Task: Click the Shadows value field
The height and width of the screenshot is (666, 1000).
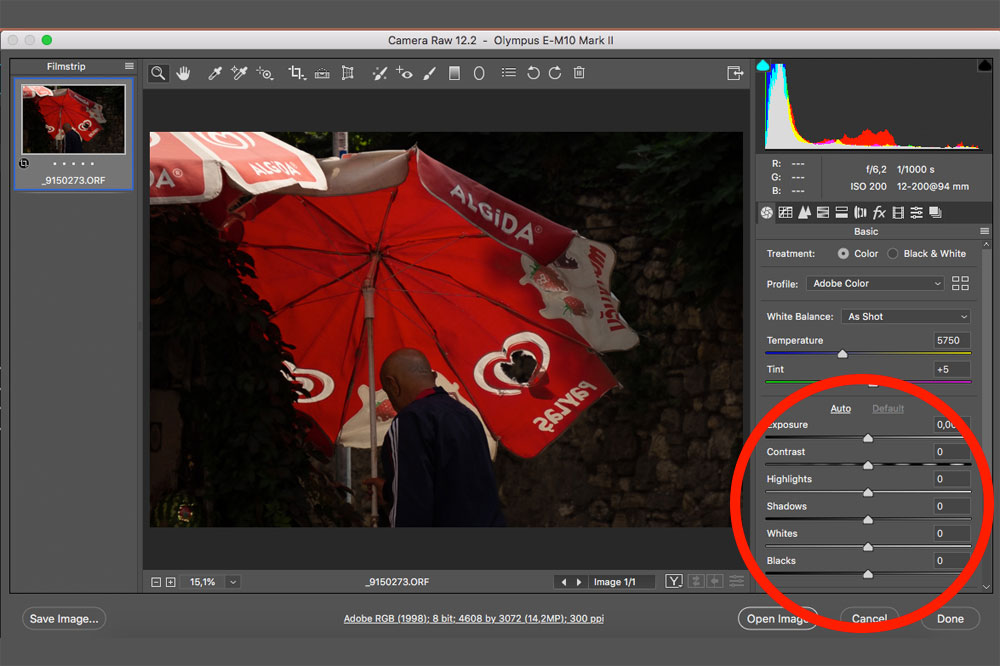Action: (952, 506)
